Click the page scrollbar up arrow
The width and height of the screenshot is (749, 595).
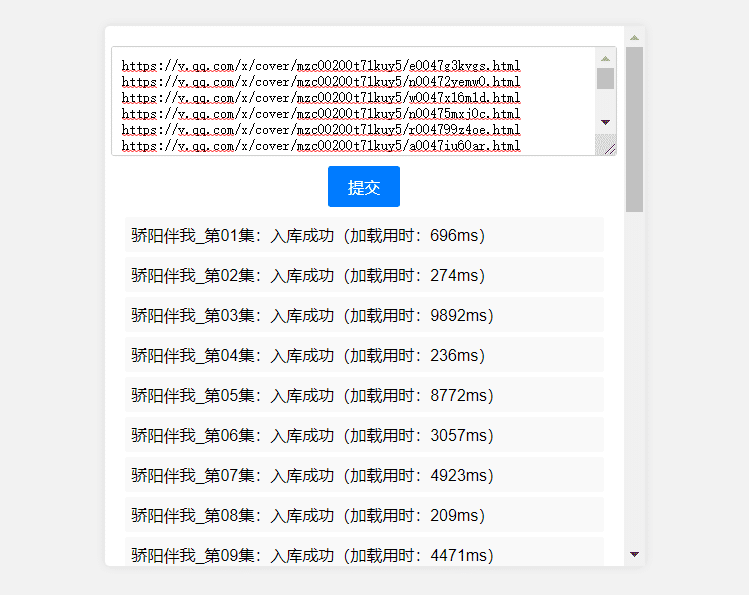click(x=634, y=37)
